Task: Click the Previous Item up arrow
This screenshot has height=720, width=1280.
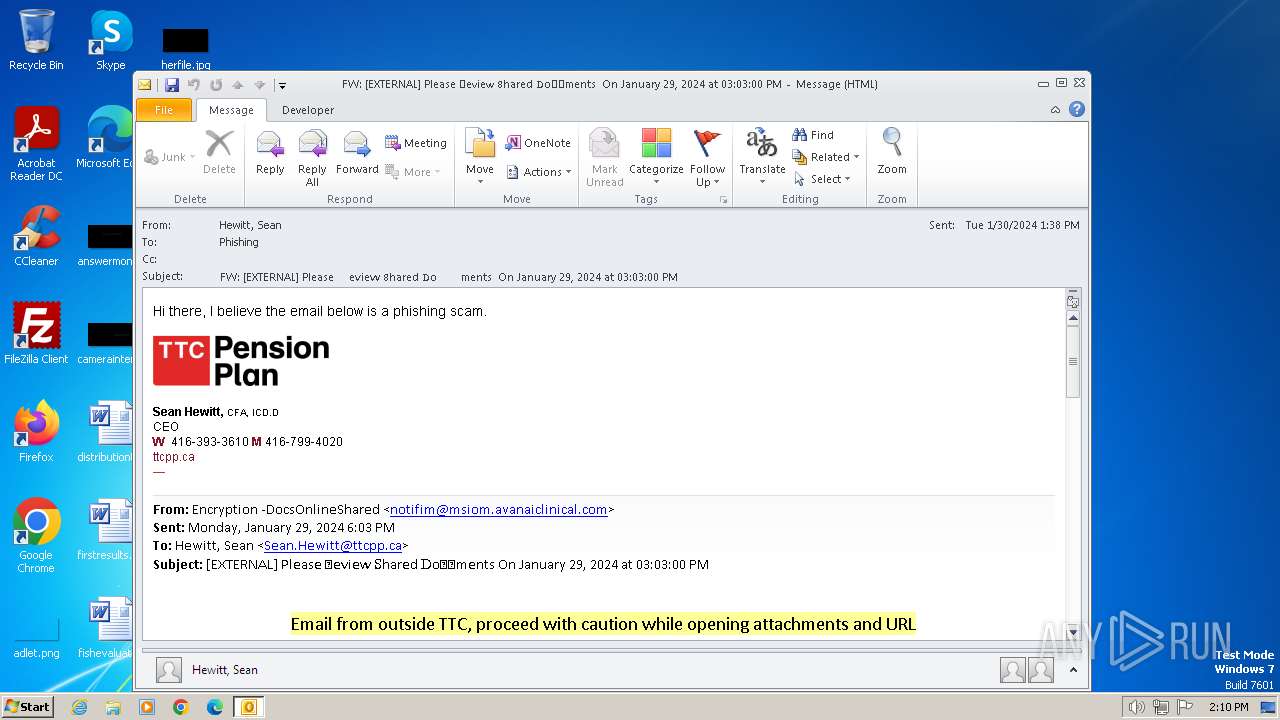Action: (238, 85)
